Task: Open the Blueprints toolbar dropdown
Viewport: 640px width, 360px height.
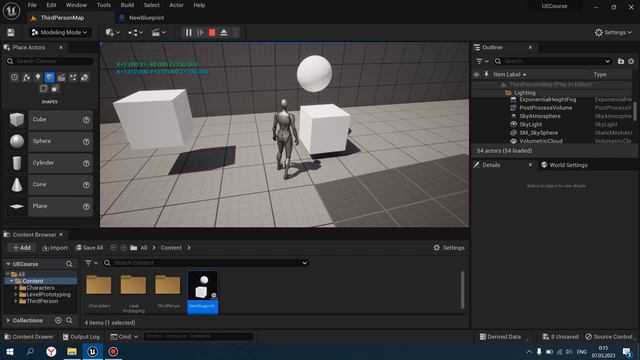Action: point(136,32)
